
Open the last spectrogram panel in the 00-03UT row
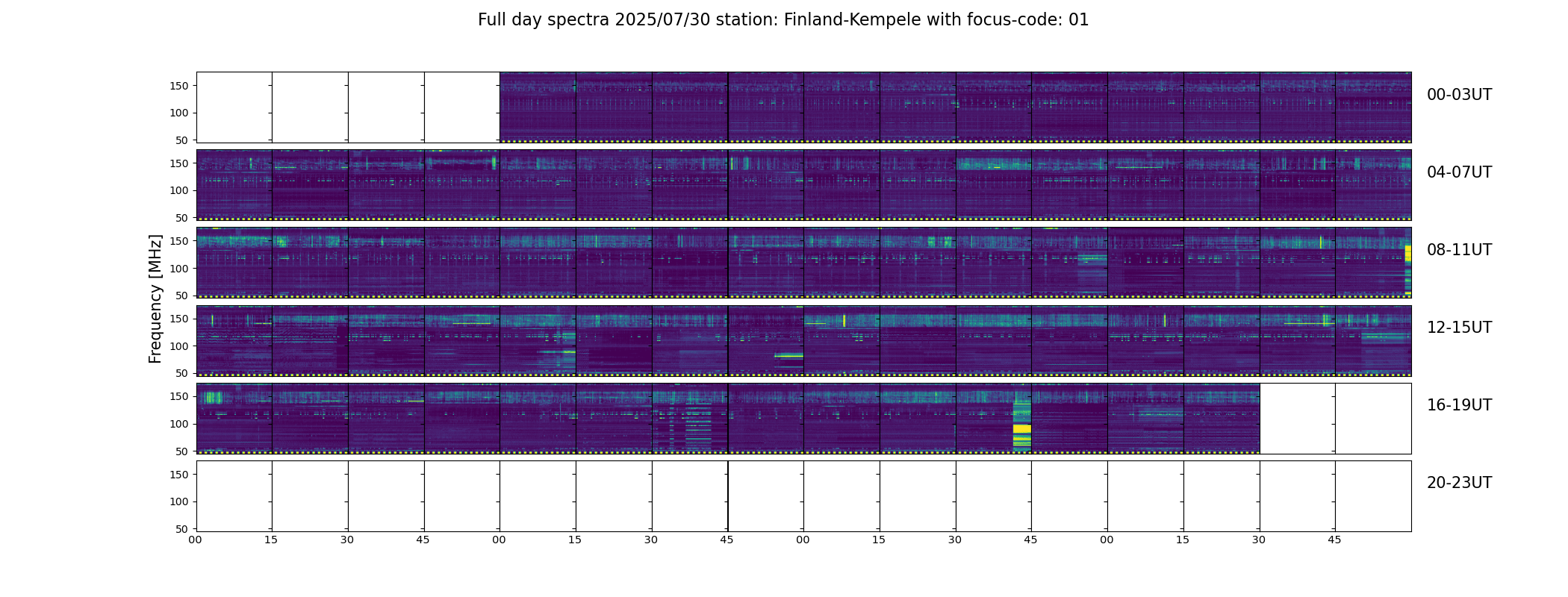pos(1373,107)
